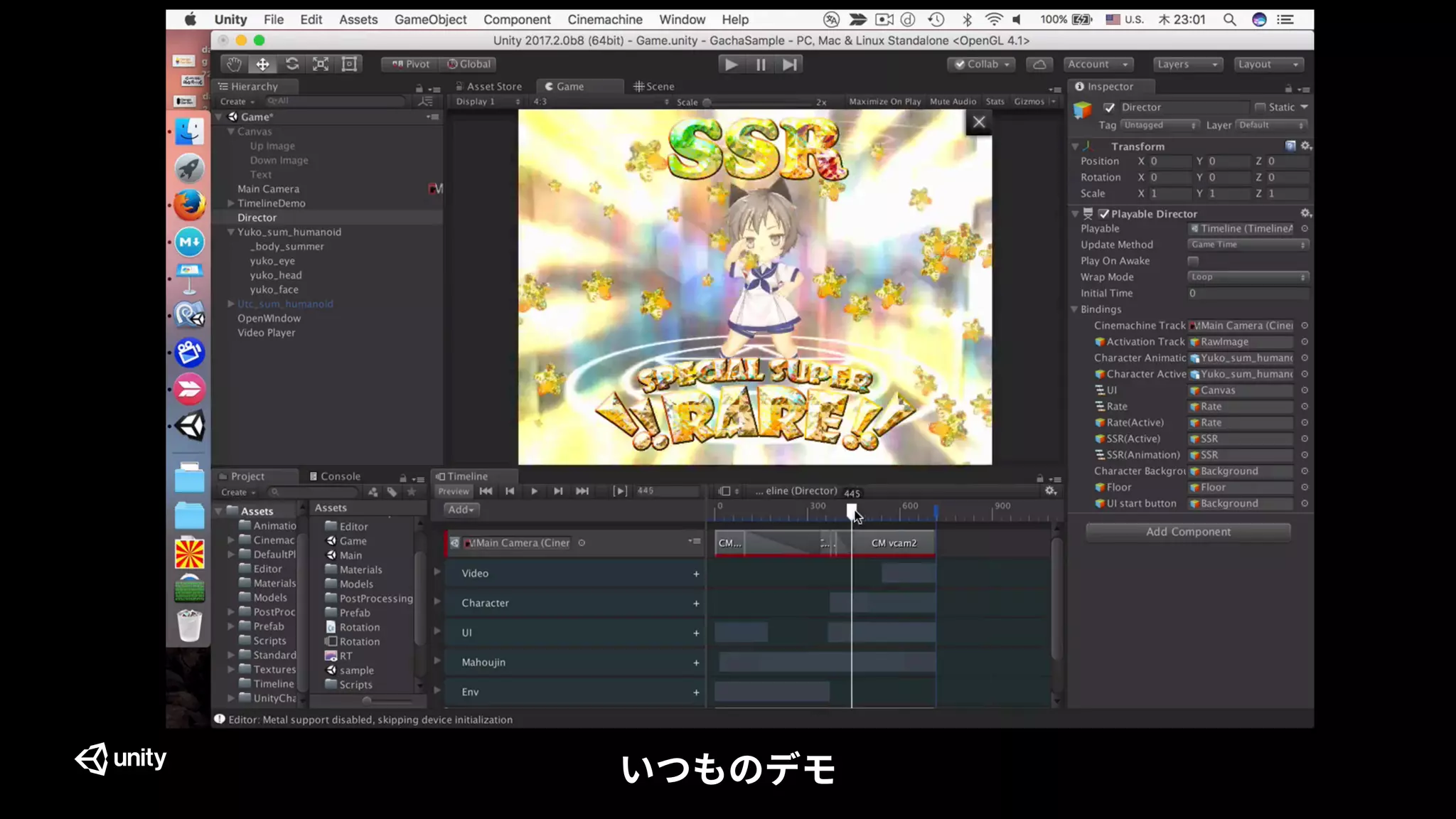This screenshot has height=819, width=1456.
Task: Toggle timeline play range mode icon
Action: click(x=620, y=491)
